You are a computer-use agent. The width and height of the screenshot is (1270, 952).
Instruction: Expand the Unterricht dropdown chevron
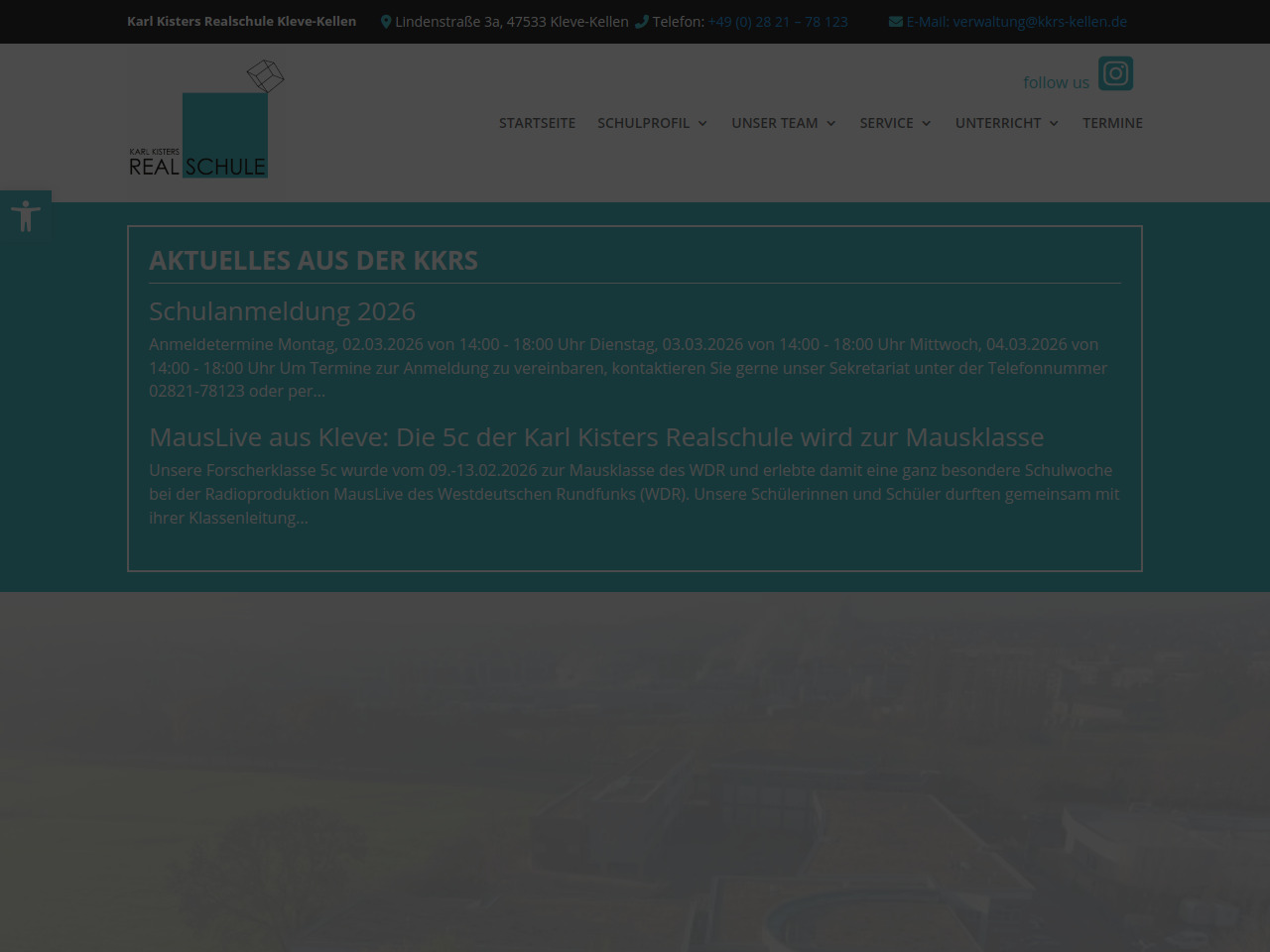point(1054,124)
